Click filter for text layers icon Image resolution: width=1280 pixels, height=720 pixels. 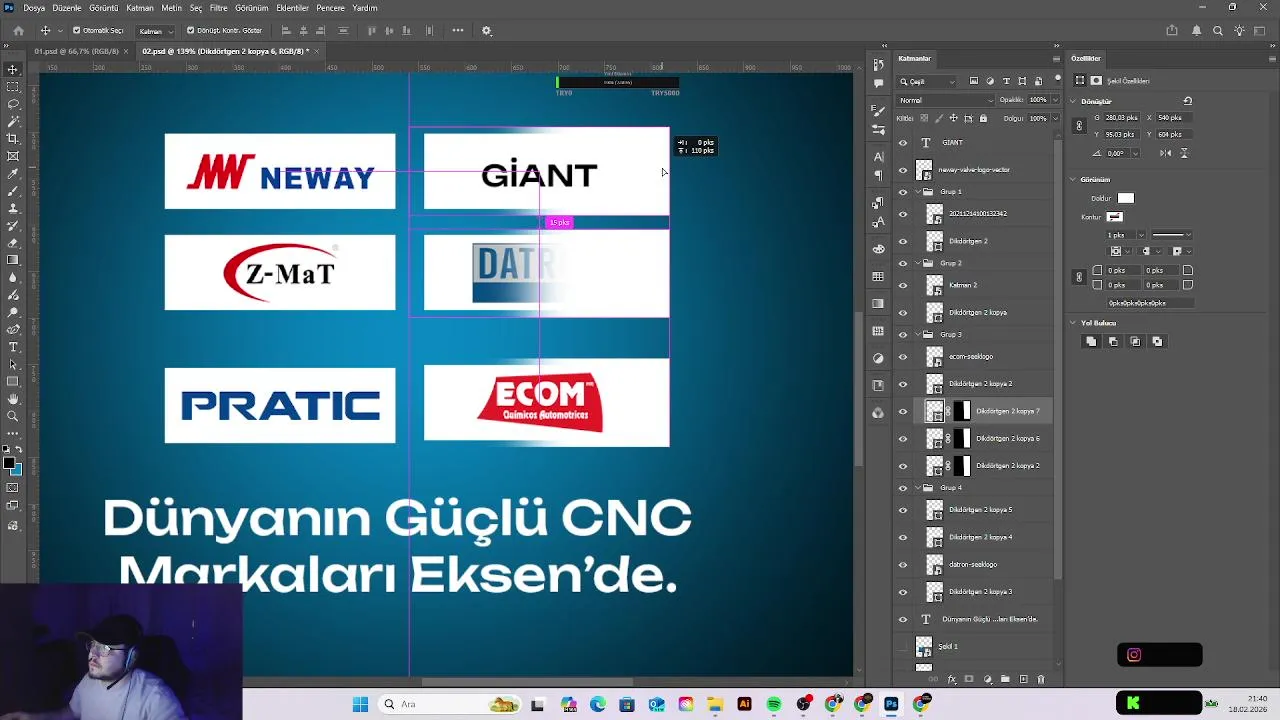tap(1006, 81)
